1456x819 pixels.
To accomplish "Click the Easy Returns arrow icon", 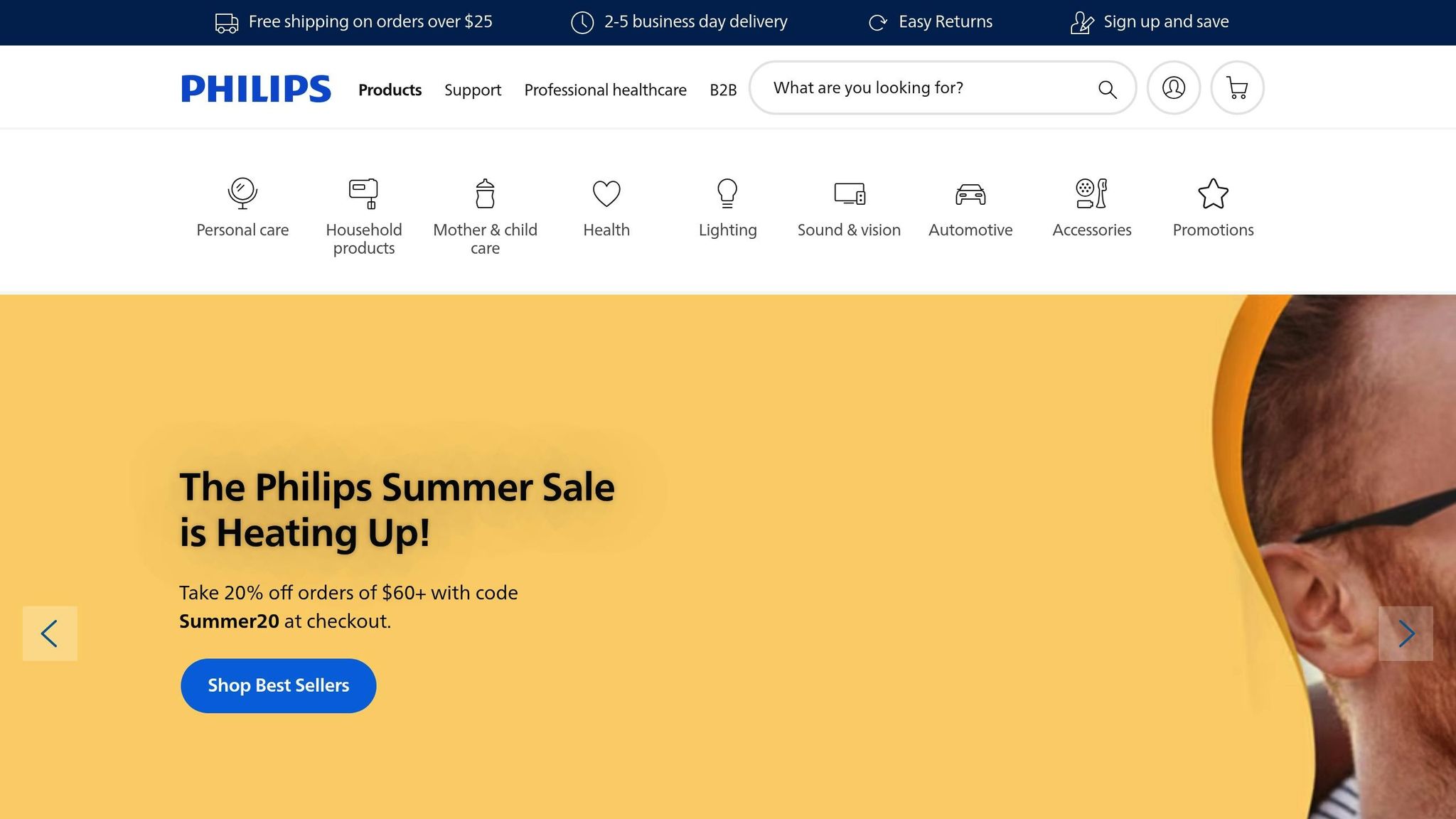I will click(x=878, y=23).
